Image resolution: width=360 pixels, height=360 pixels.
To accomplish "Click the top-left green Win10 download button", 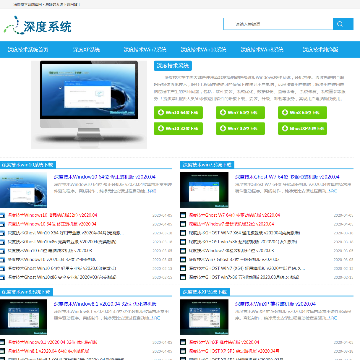I will (x=178, y=113).
